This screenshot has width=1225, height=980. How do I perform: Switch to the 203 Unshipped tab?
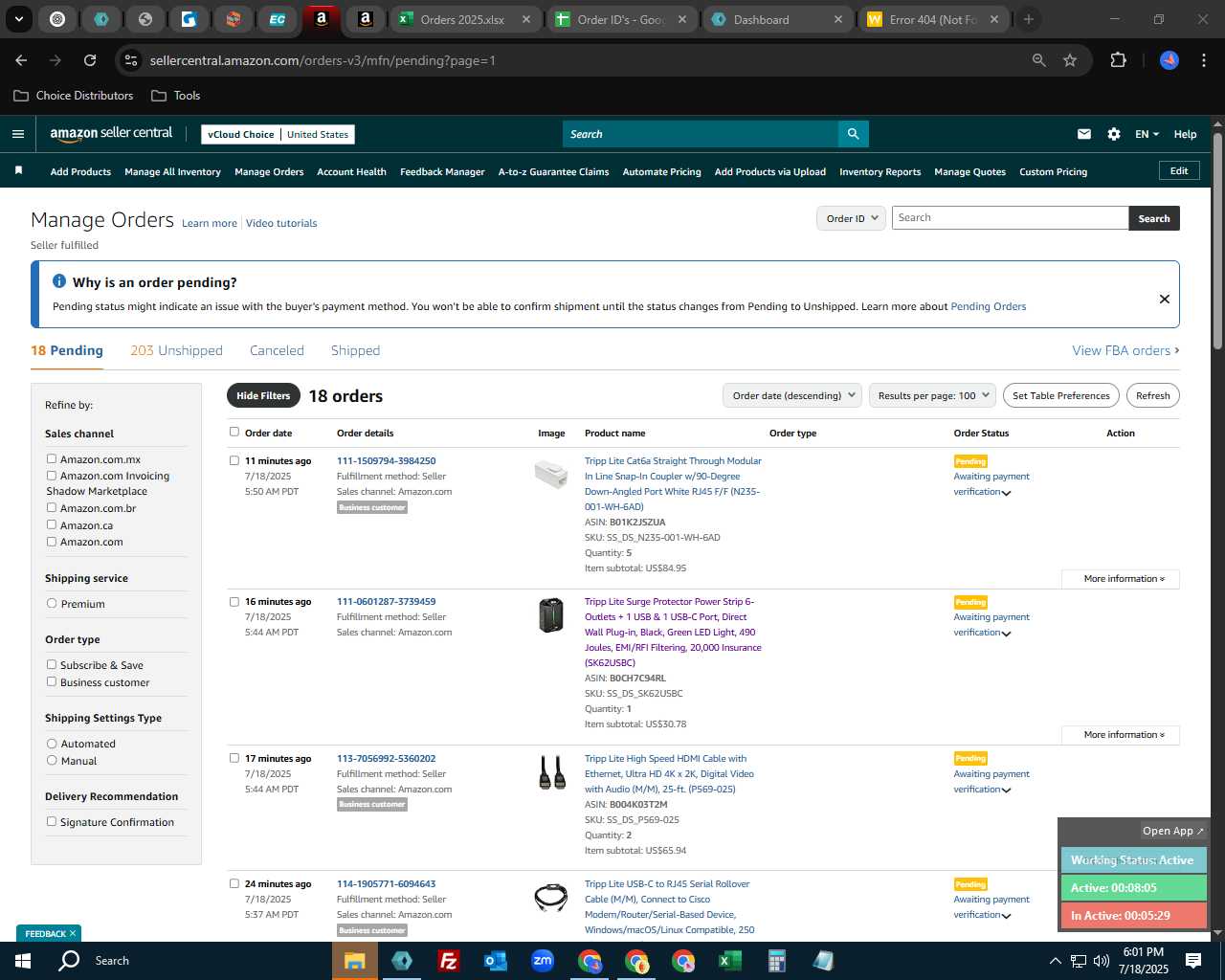(176, 350)
